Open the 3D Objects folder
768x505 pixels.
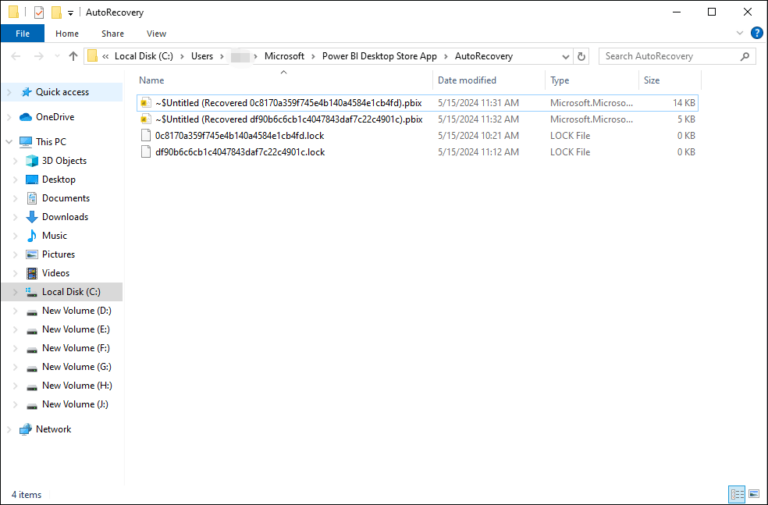pos(64,161)
